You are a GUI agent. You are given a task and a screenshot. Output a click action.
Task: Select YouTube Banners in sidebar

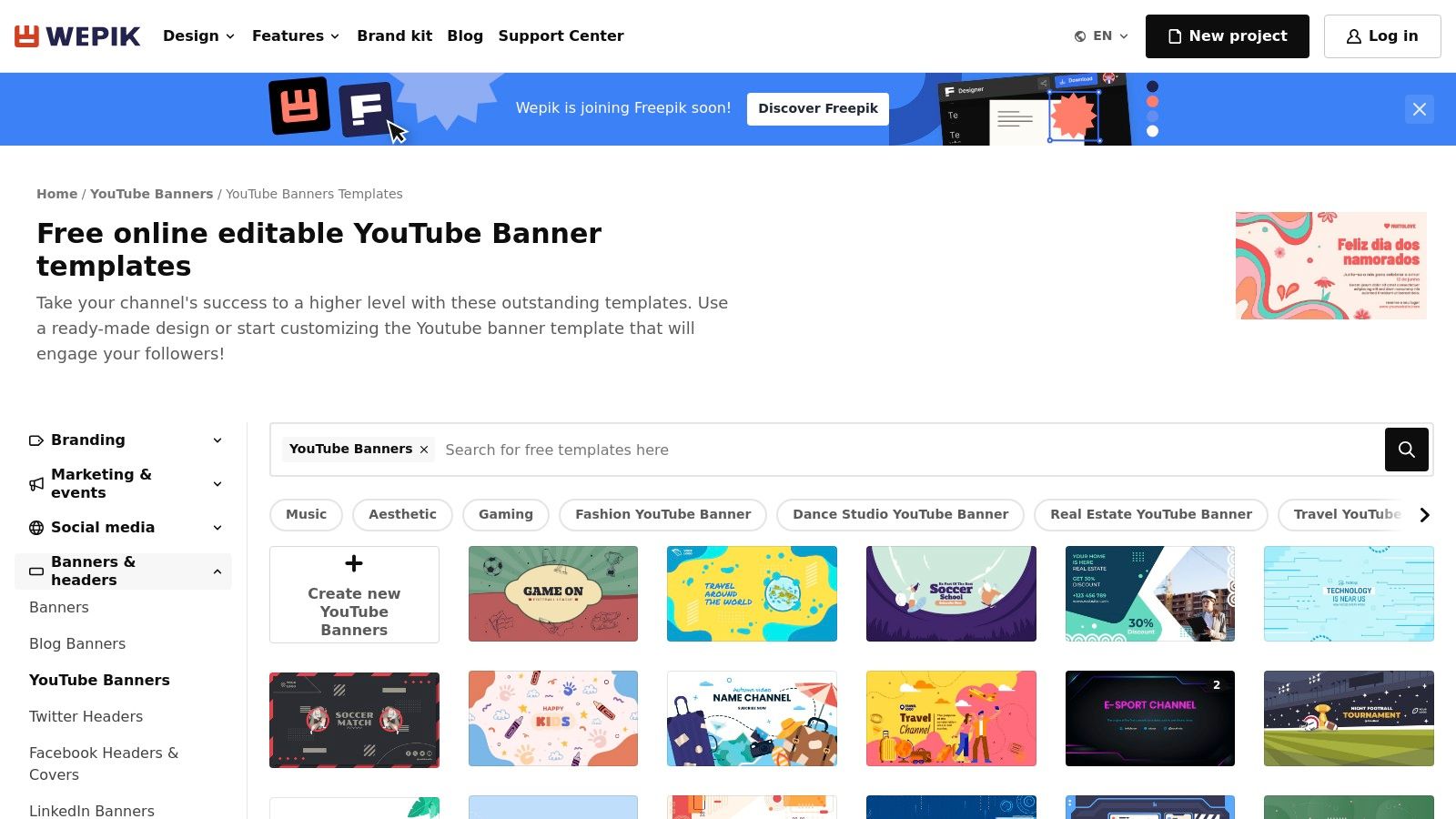tap(99, 681)
